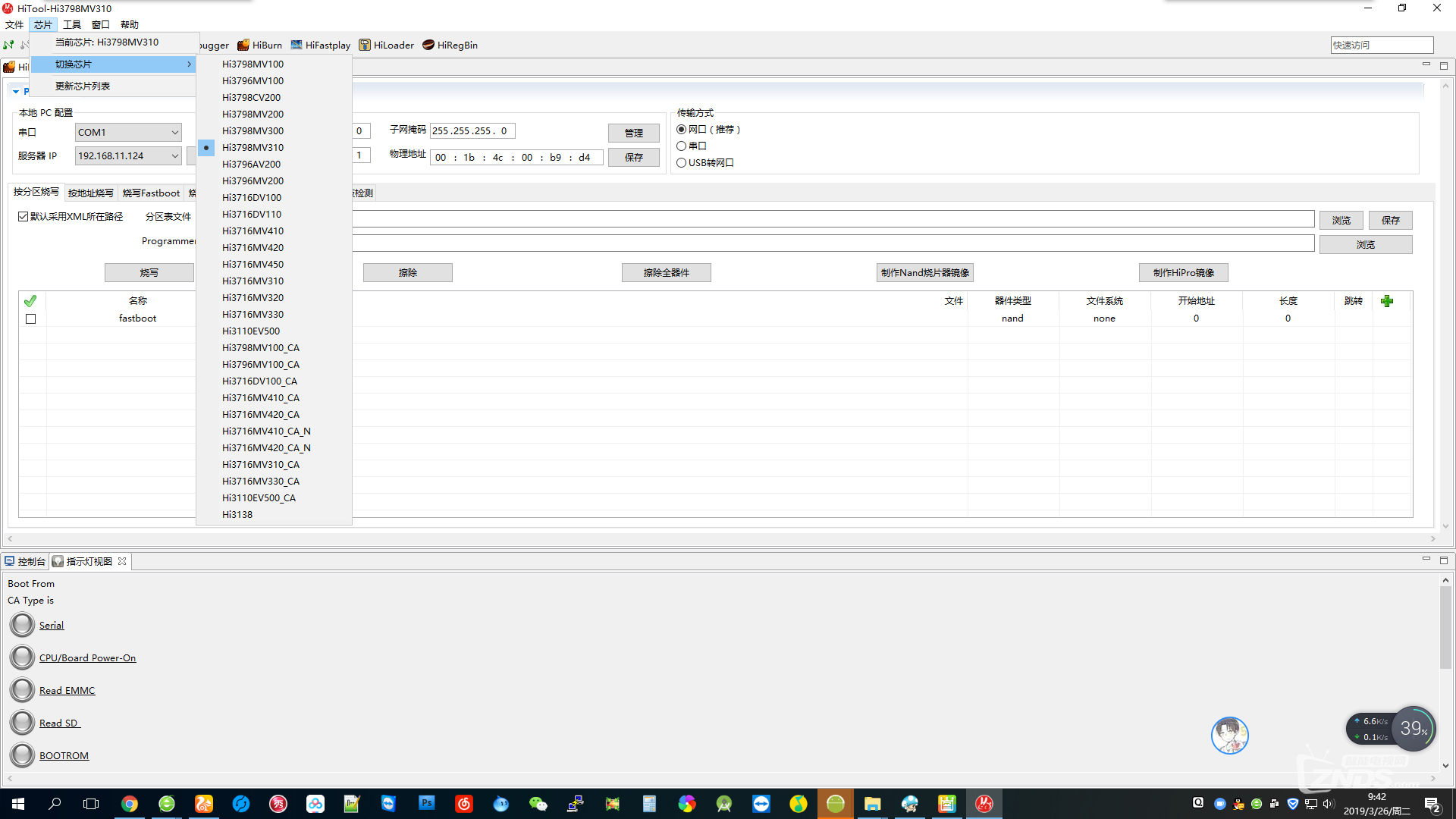This screenshot has height=819, width=1456.
Task: Toggle default XML path checkbox
Action: point(24,216)
